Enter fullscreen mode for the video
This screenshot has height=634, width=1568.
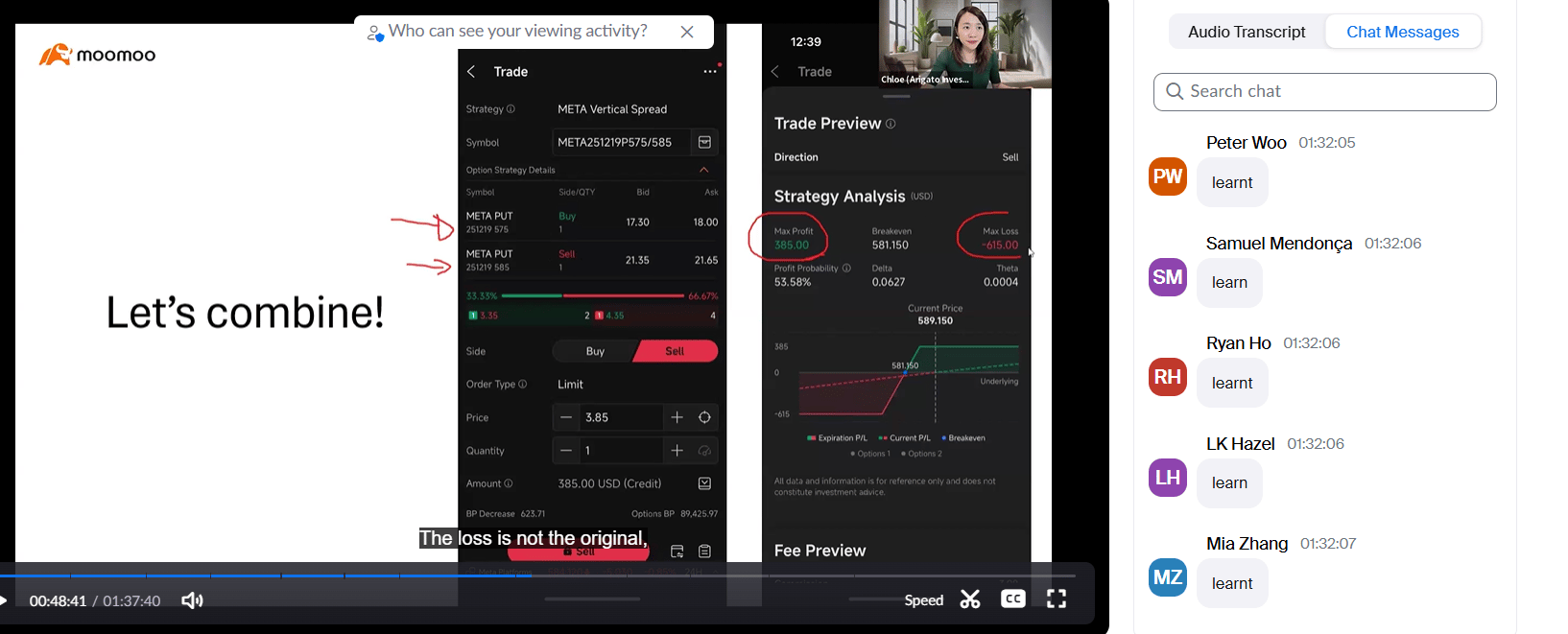click(1057, 599)
